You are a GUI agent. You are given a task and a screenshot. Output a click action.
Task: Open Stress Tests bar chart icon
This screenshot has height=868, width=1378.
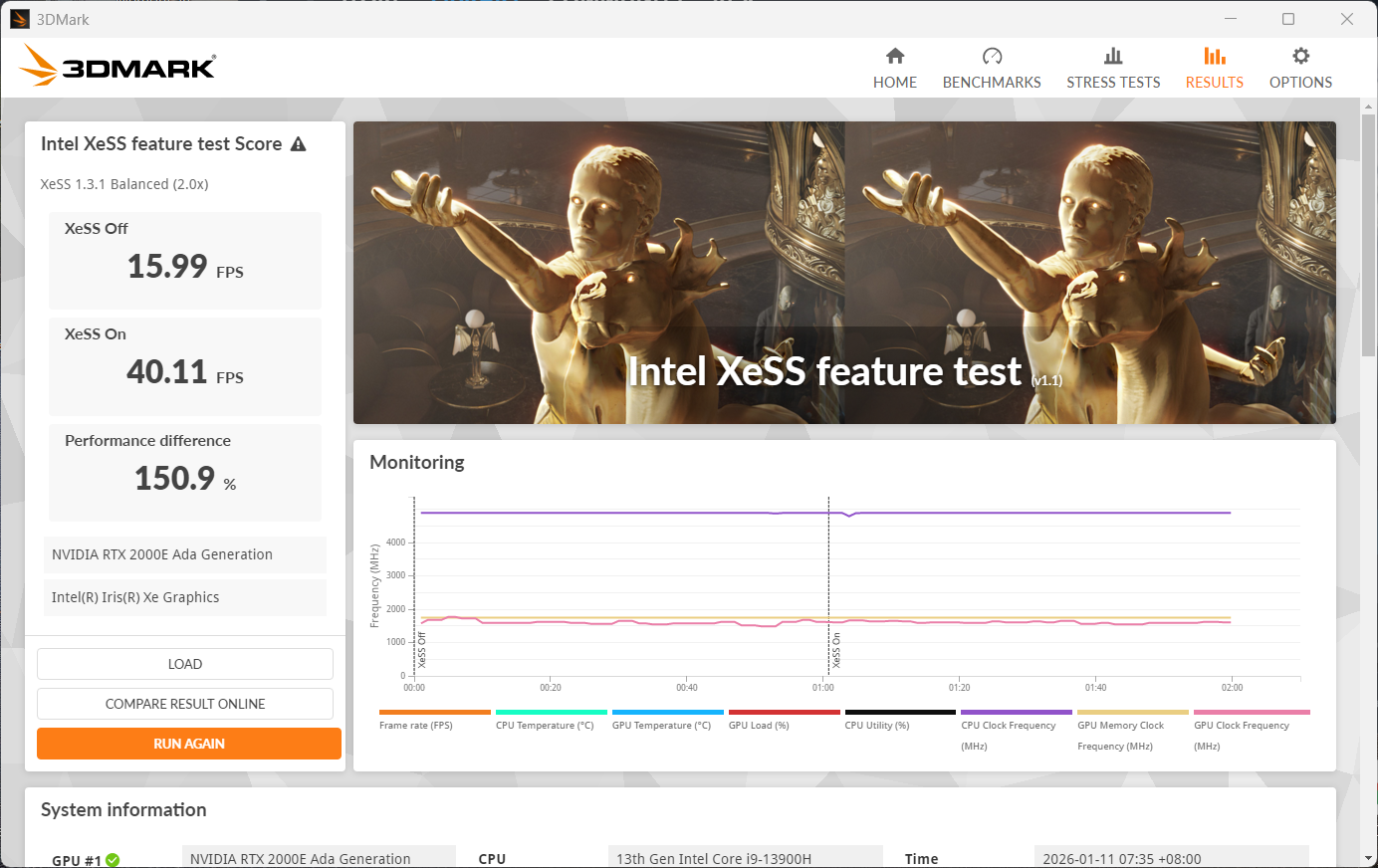(1113, 56)
